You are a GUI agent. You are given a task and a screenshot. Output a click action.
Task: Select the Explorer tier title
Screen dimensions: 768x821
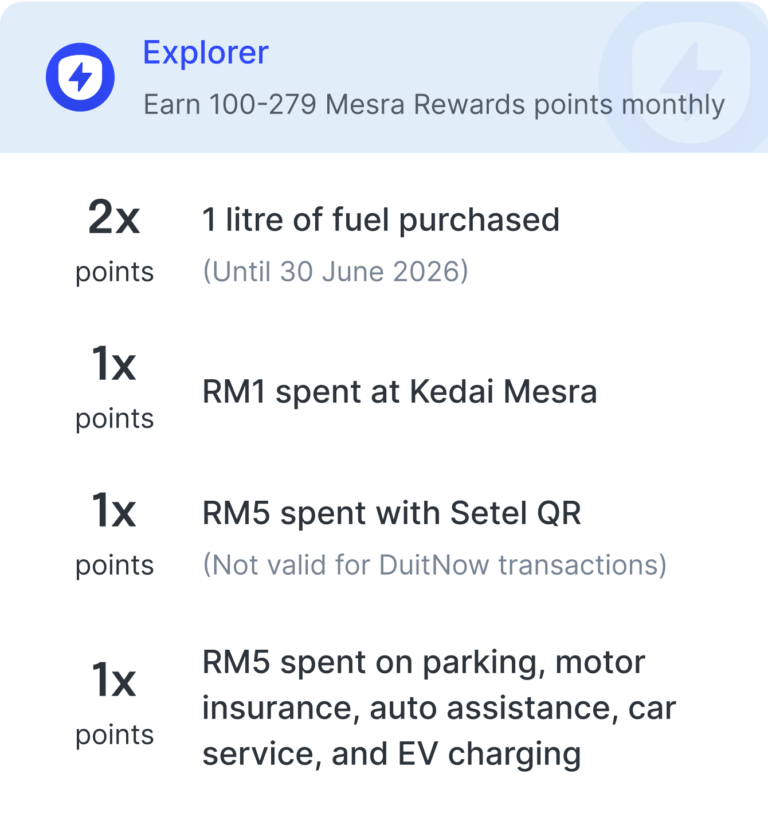click(x=205, y=52)
